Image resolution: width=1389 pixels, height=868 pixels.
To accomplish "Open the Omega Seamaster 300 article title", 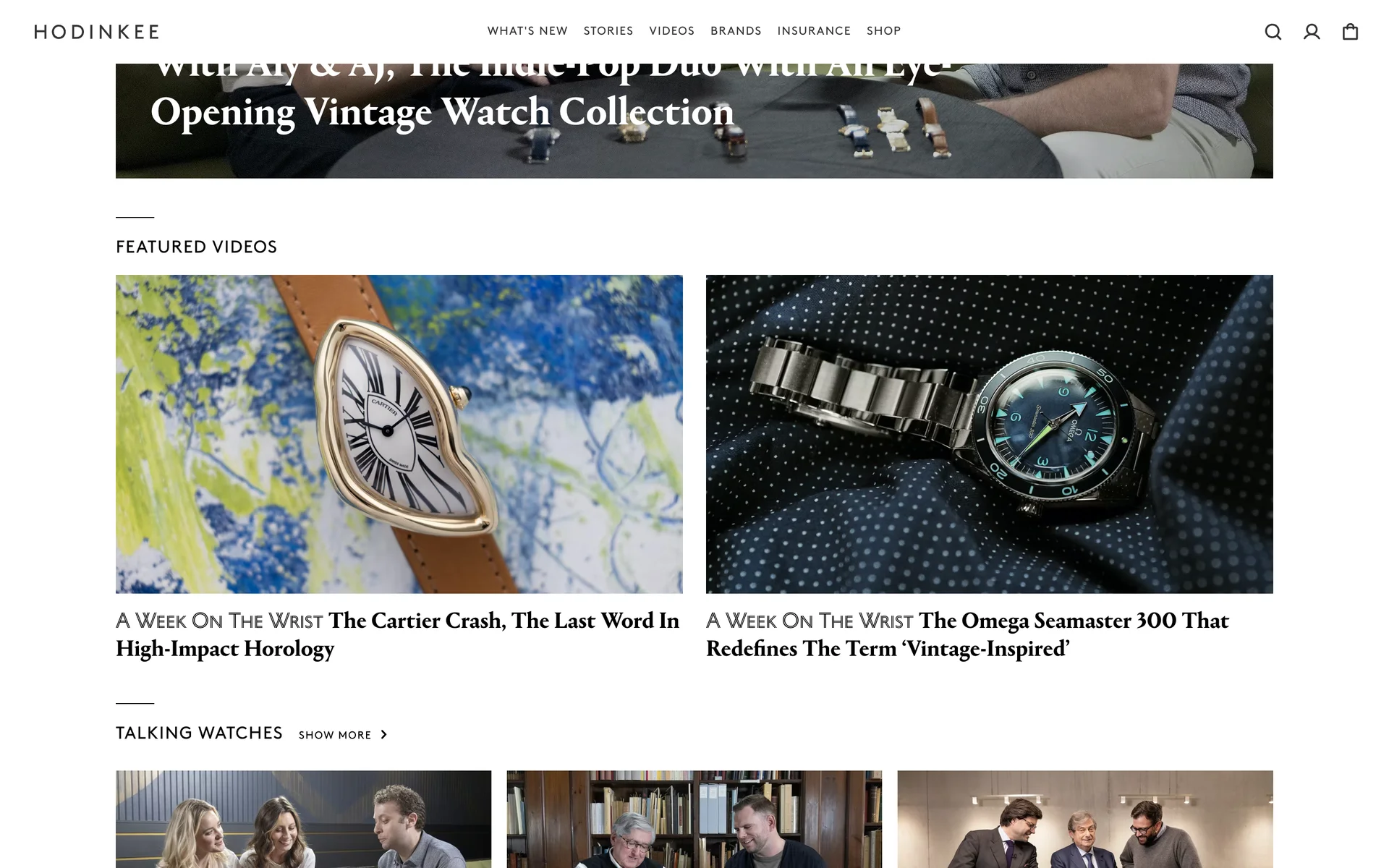I will tap(967, 634).
